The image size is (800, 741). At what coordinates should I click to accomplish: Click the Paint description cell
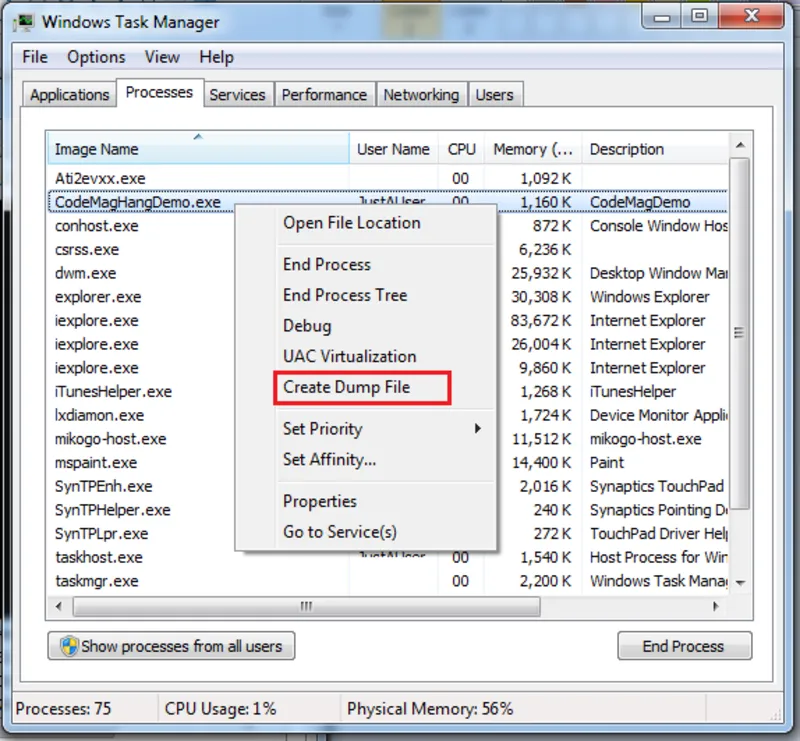(x=607, y=462)
